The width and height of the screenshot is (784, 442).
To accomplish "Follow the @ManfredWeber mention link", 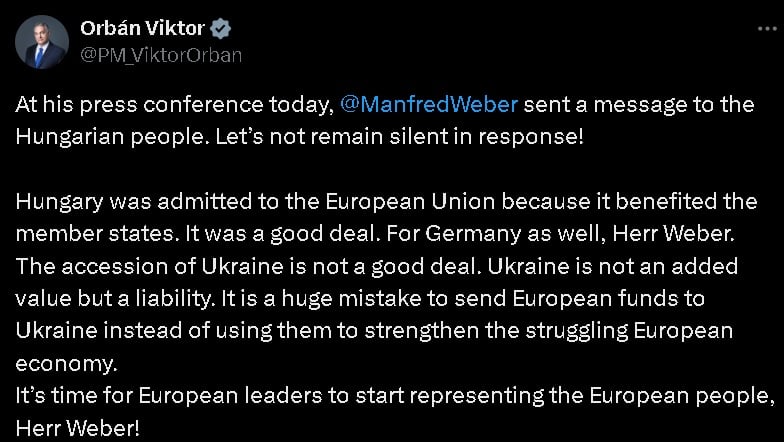I will click(x=428, y=104).
